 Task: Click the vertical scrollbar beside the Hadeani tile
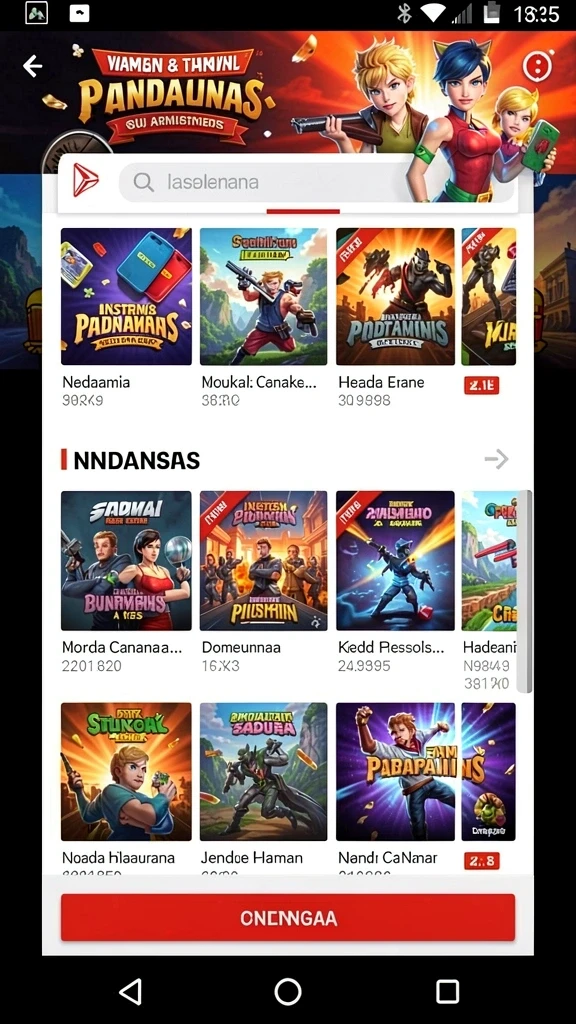point(528,591)
